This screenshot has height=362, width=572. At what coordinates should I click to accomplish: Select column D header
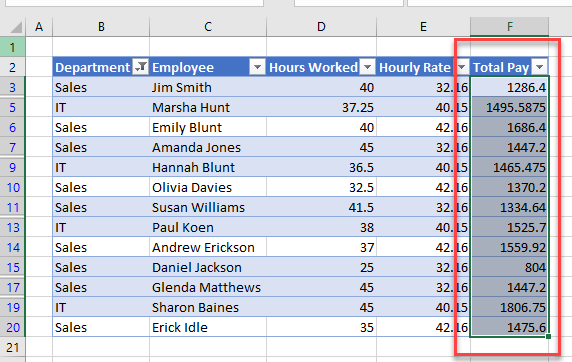coord(321,27)
